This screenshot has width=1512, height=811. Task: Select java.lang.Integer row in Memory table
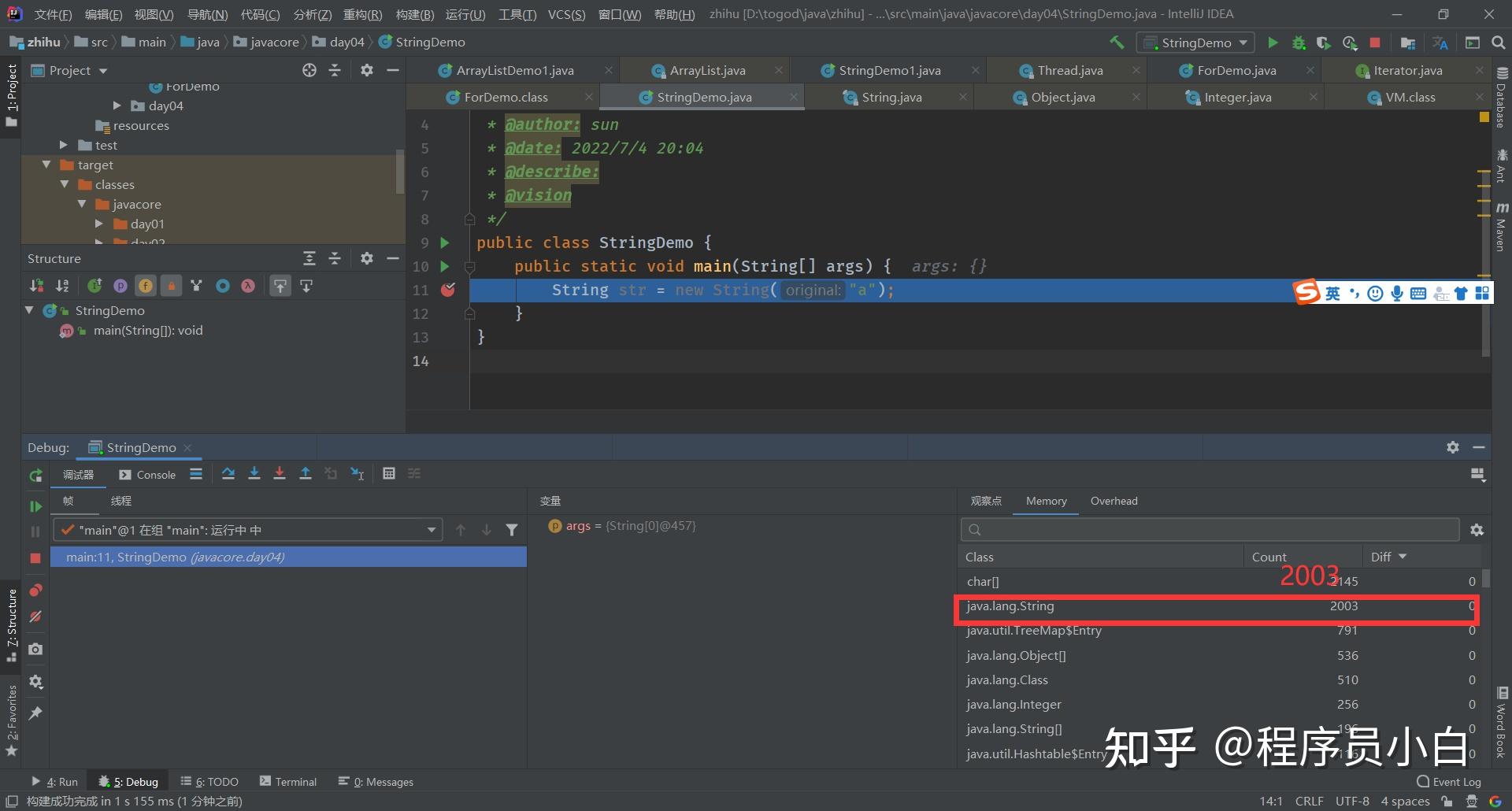click(x=1221, y=705)
